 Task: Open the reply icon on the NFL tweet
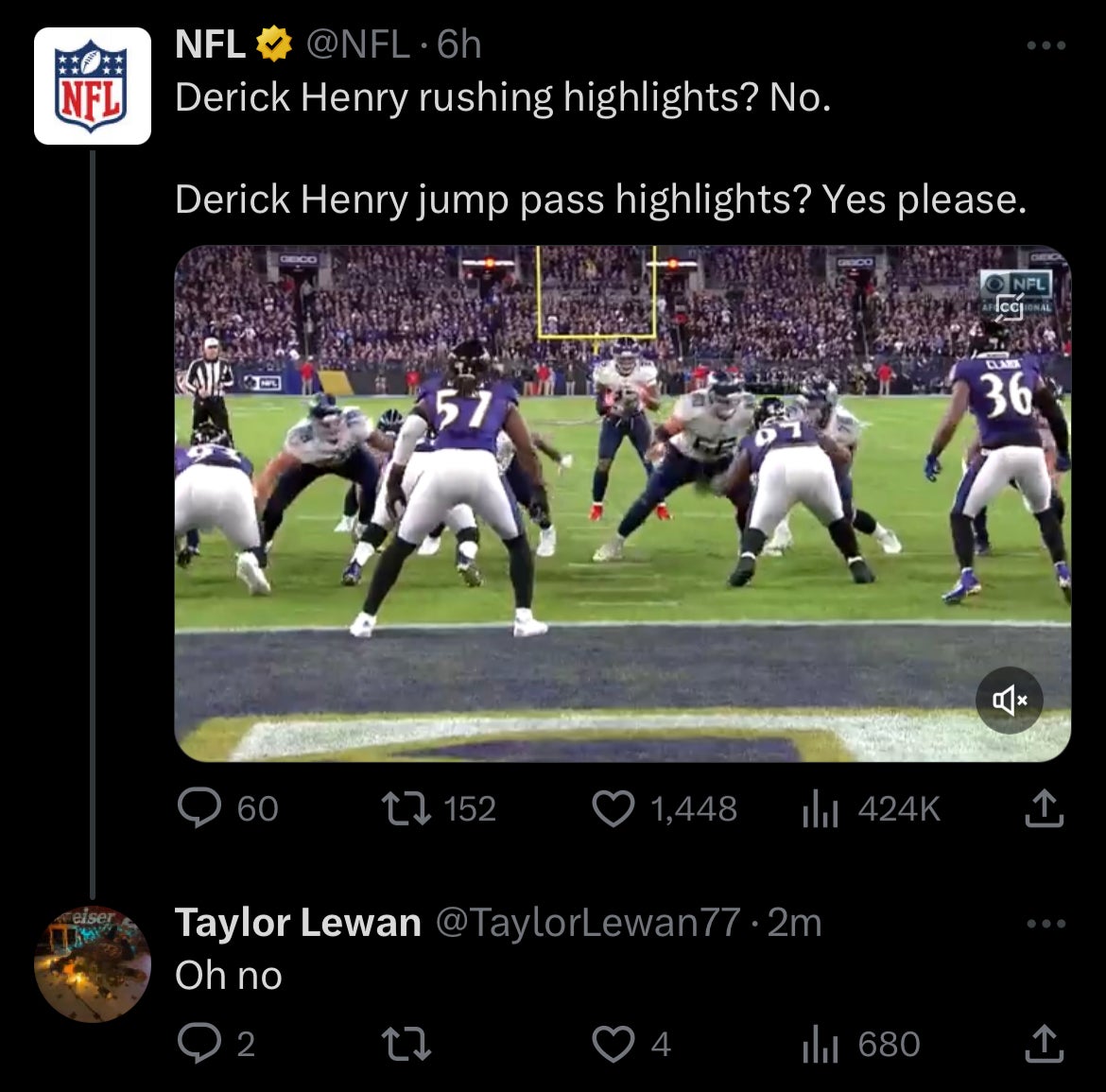(201, 808)
